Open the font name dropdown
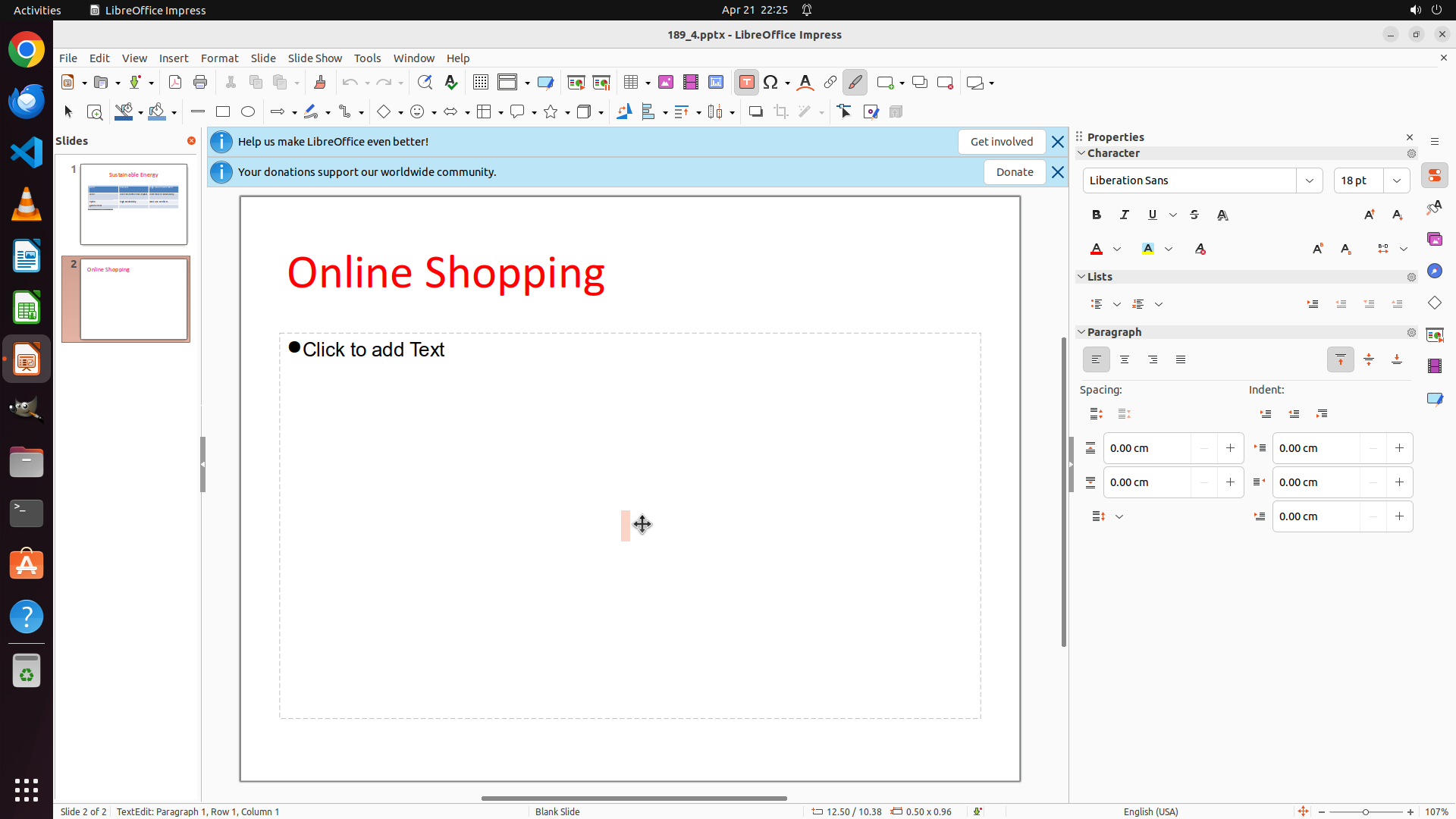 (1310, 180)
